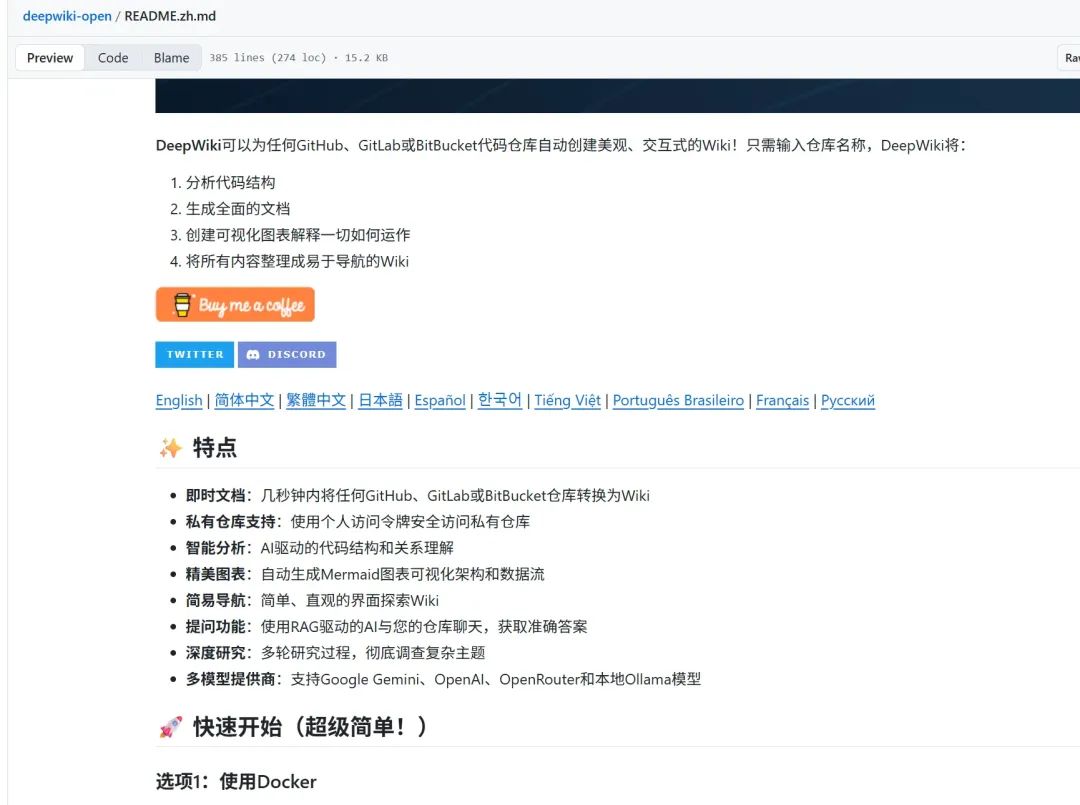Click list item 将所有内容整理成易于导航的Wiki

coord(298,261)
